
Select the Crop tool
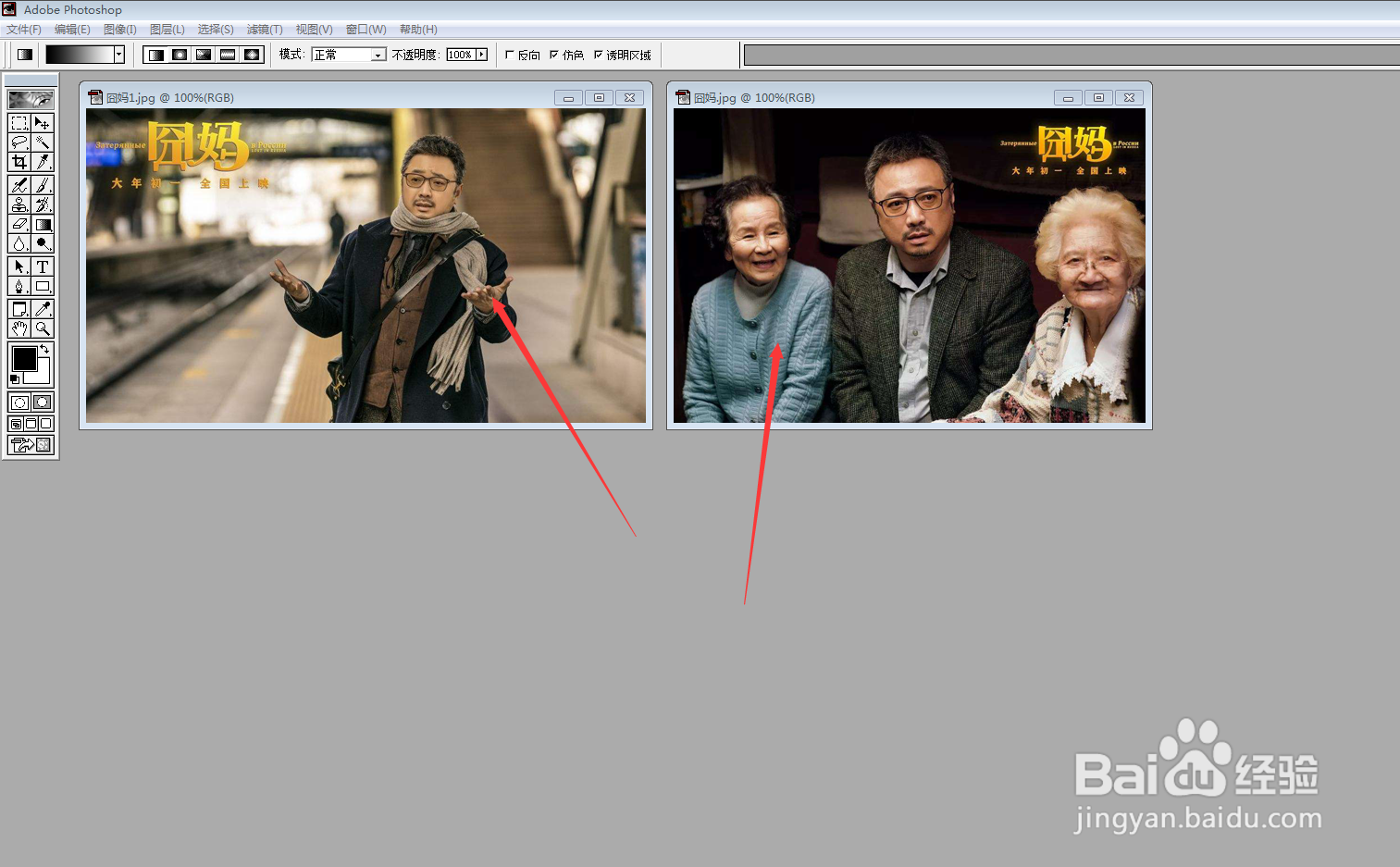(19, 162)
